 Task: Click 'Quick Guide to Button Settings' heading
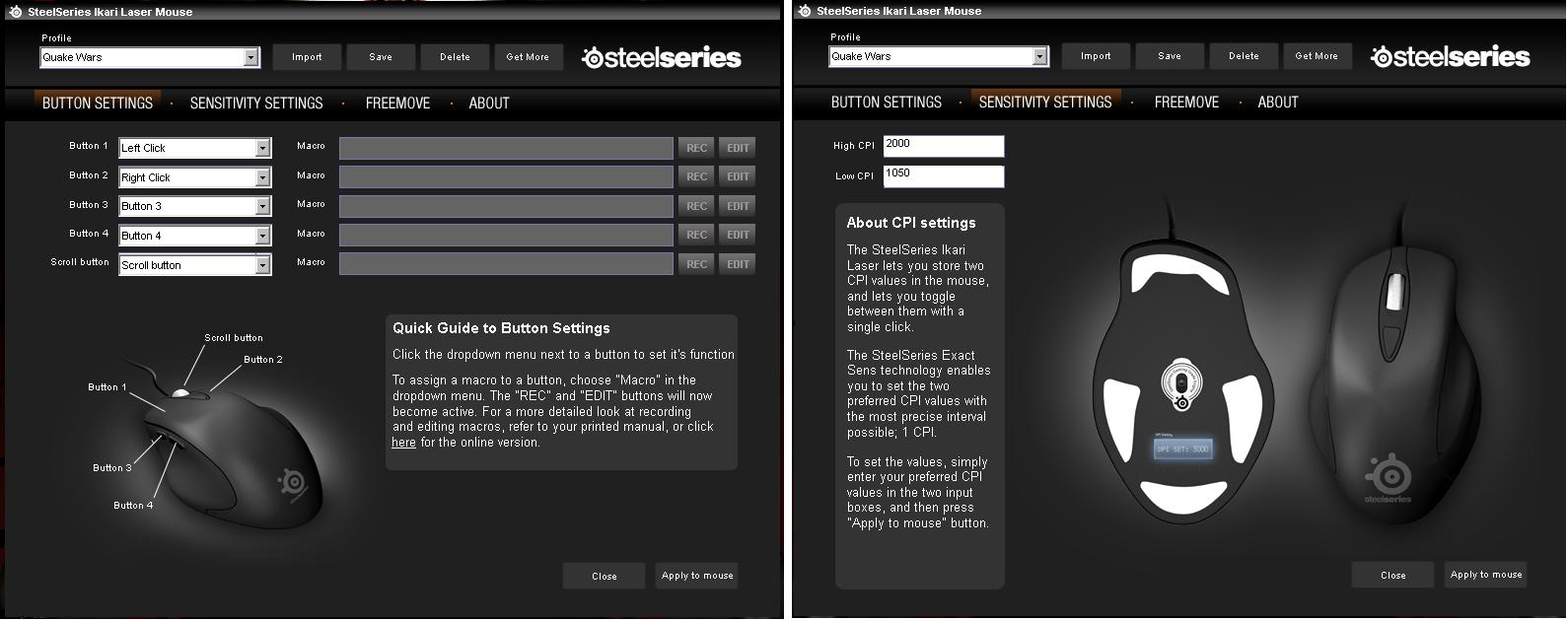pyautogui.click(x=501, y=328)
